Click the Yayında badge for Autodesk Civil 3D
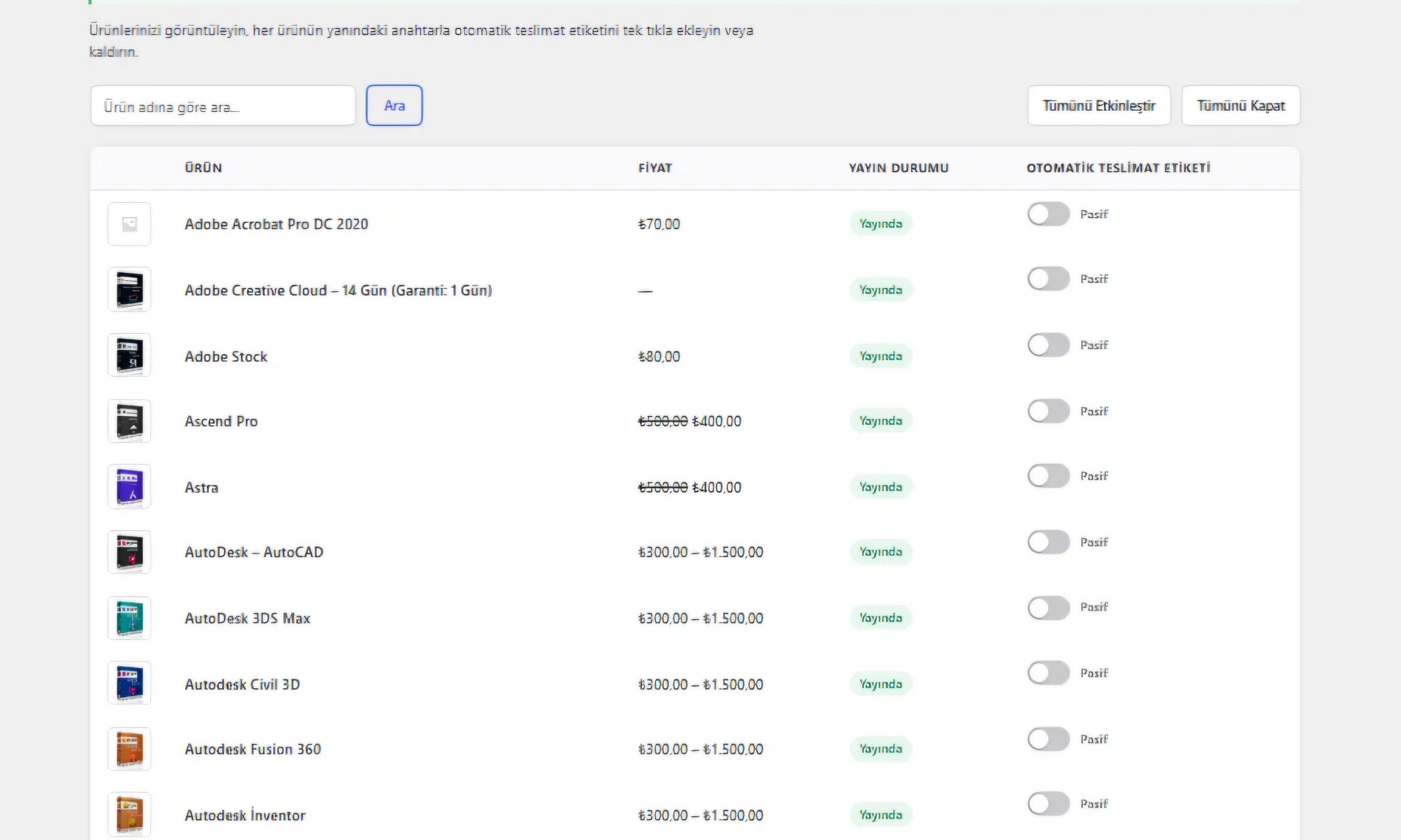This screenshot has width=1401, height=840. [x=881, y=684]
